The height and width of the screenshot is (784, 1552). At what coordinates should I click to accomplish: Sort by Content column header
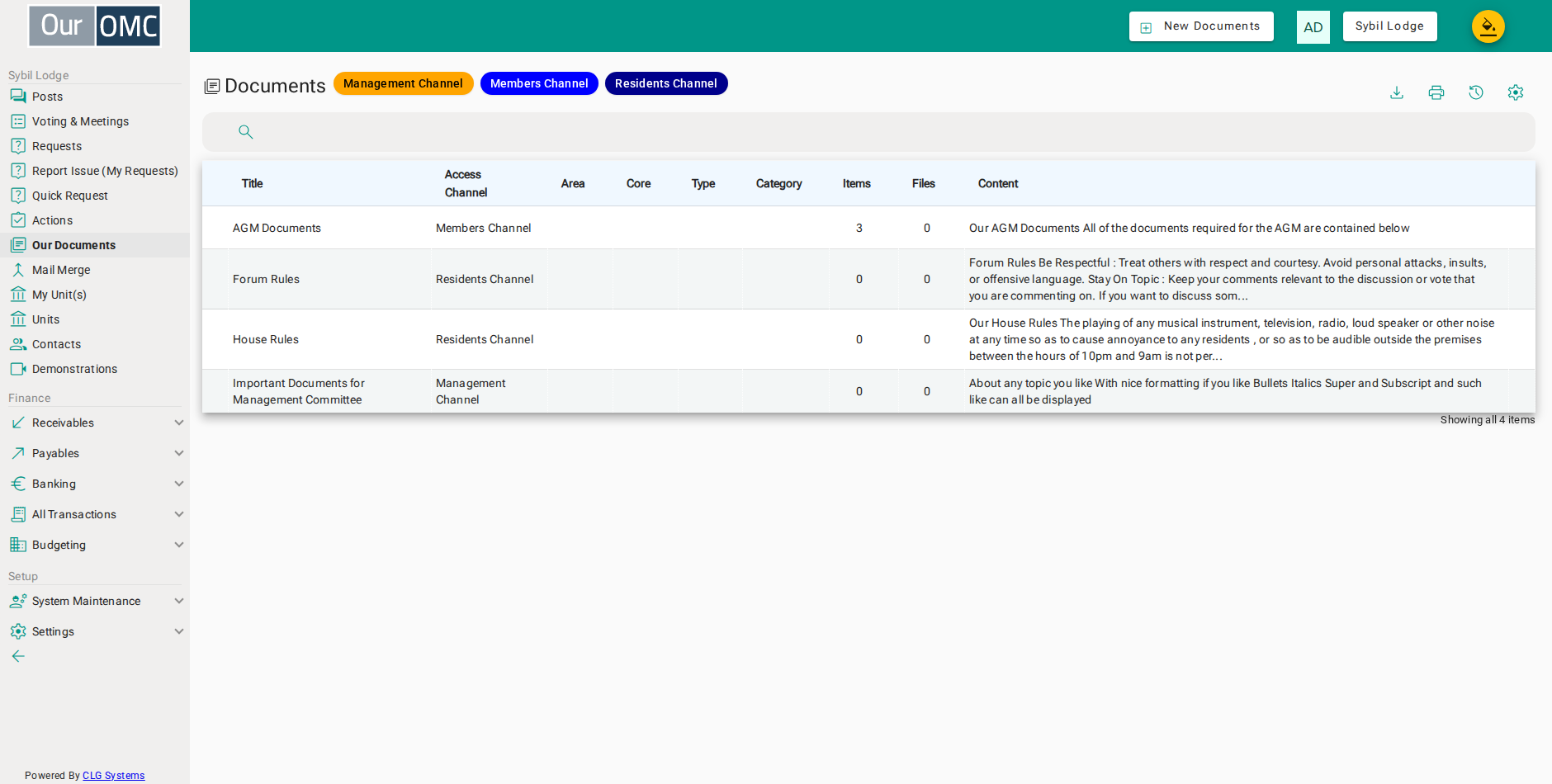(998, 183)
